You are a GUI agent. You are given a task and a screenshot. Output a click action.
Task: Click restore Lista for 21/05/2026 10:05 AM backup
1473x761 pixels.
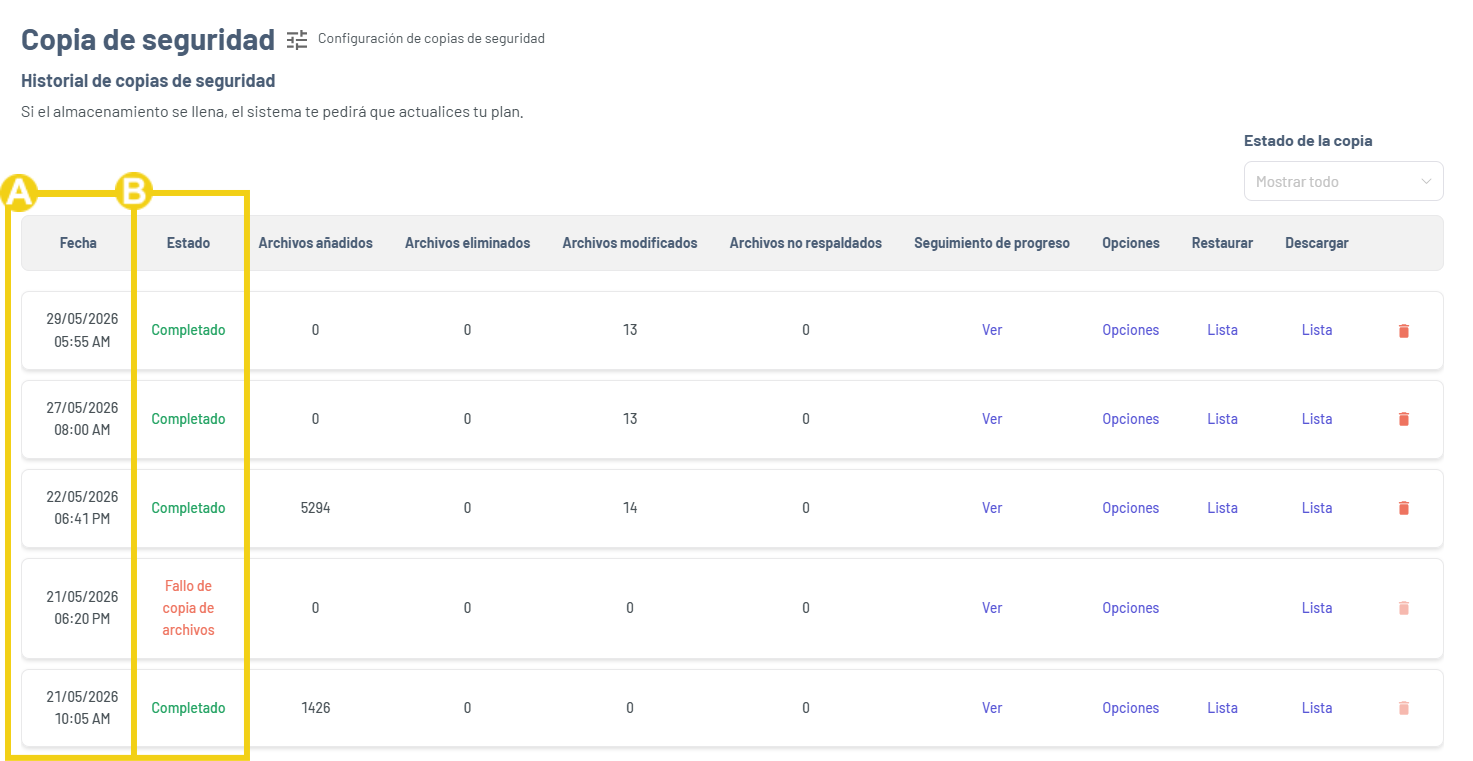pos(1222,708)
